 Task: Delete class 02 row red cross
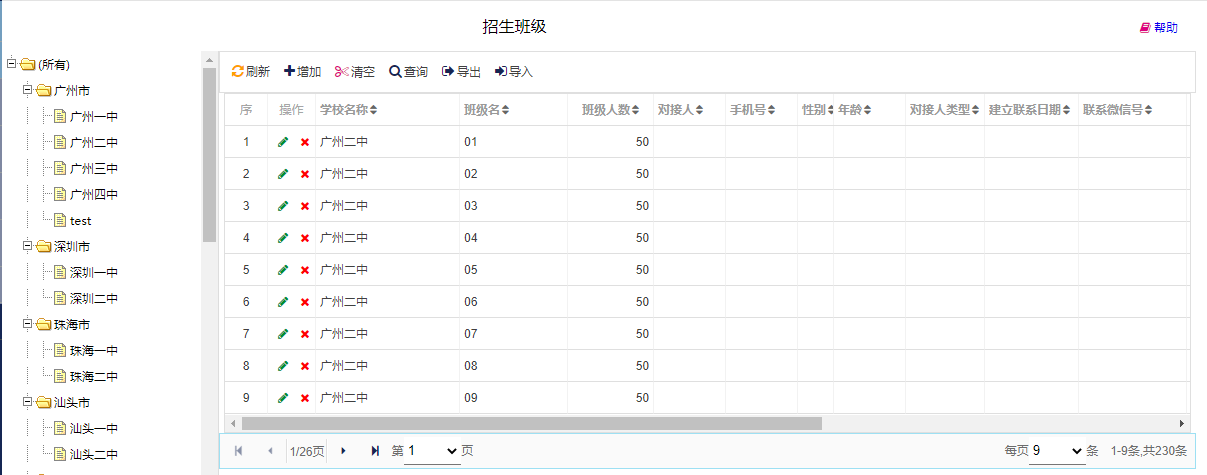point(305,174)
